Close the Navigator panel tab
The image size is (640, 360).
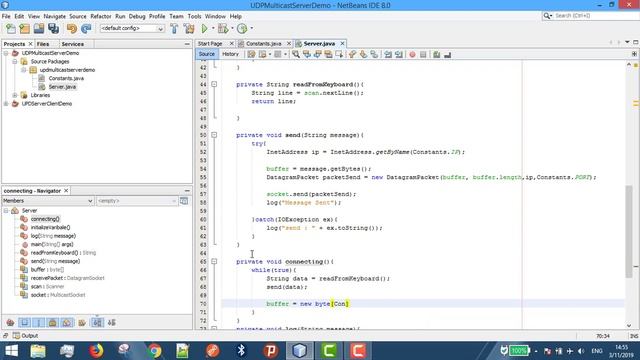coord(66,191)
